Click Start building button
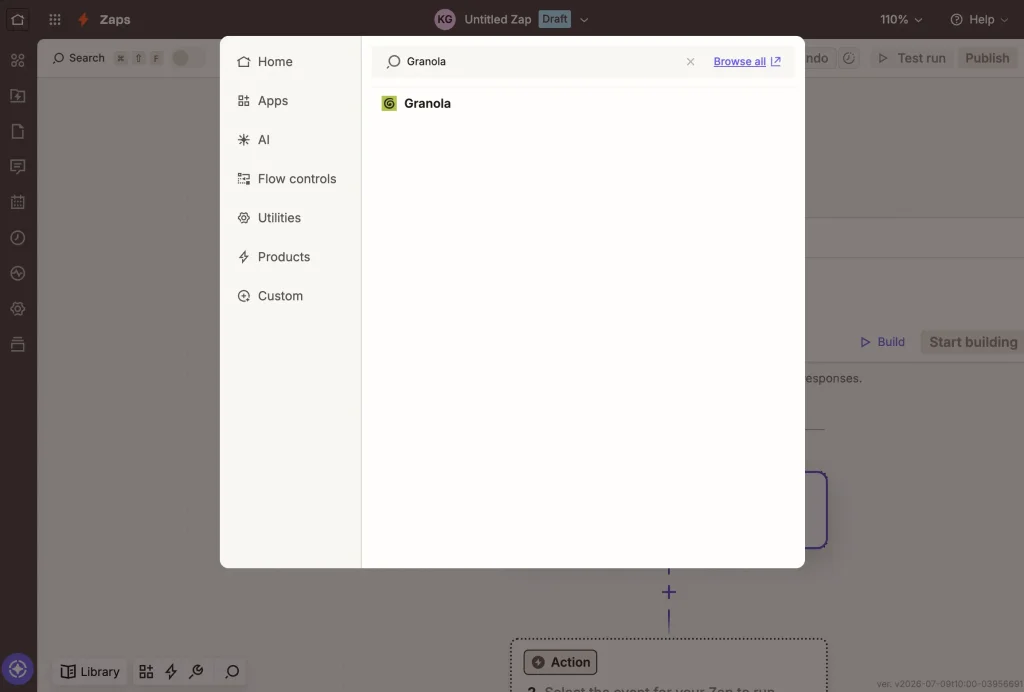Image resolution: width=1024 pixels, height=692 pixels. pos(972,342)
